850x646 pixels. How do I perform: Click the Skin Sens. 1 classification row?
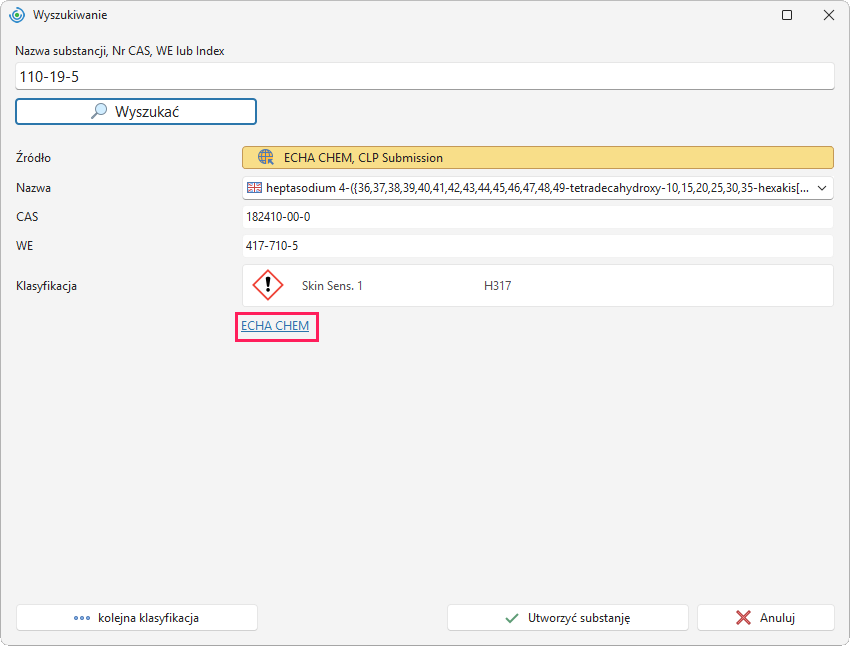click(537, 286)
